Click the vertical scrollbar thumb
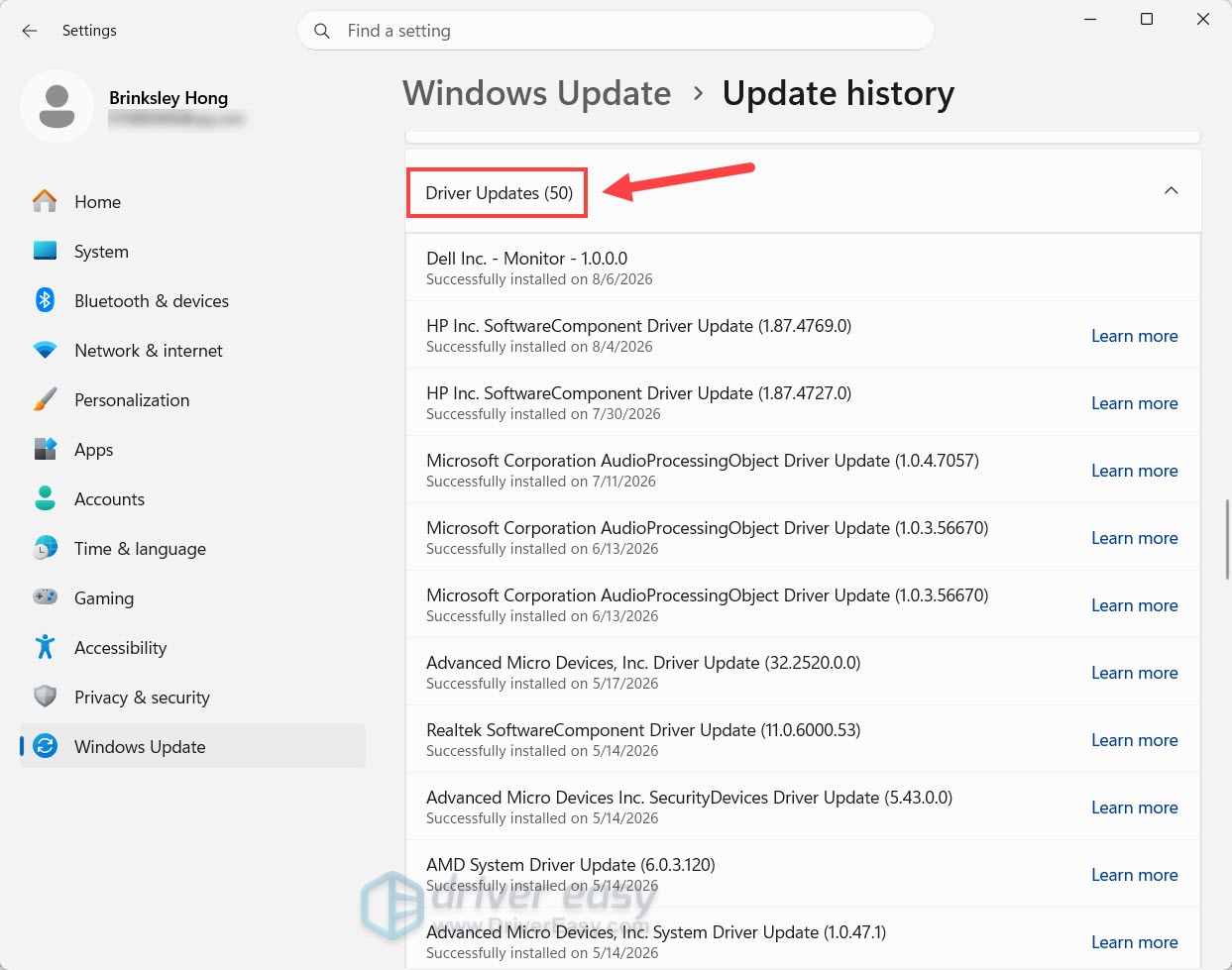 (1227, 539)
